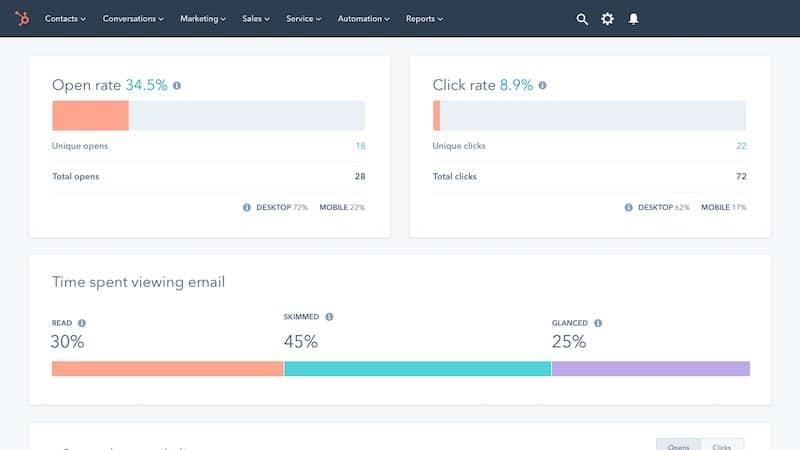
Task: Click the info icon next to SKIMMED
Action: click(x=329, y=317)
